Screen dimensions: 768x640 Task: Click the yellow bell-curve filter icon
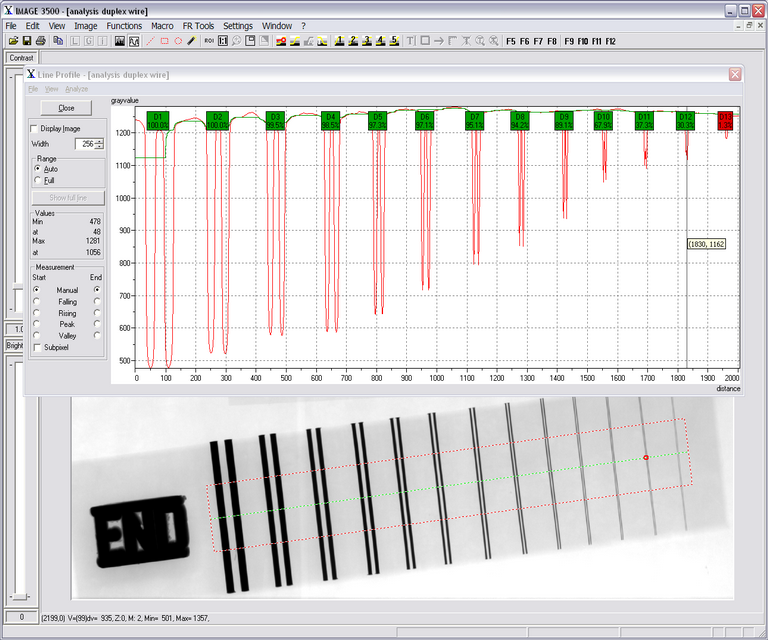(322, 41)
